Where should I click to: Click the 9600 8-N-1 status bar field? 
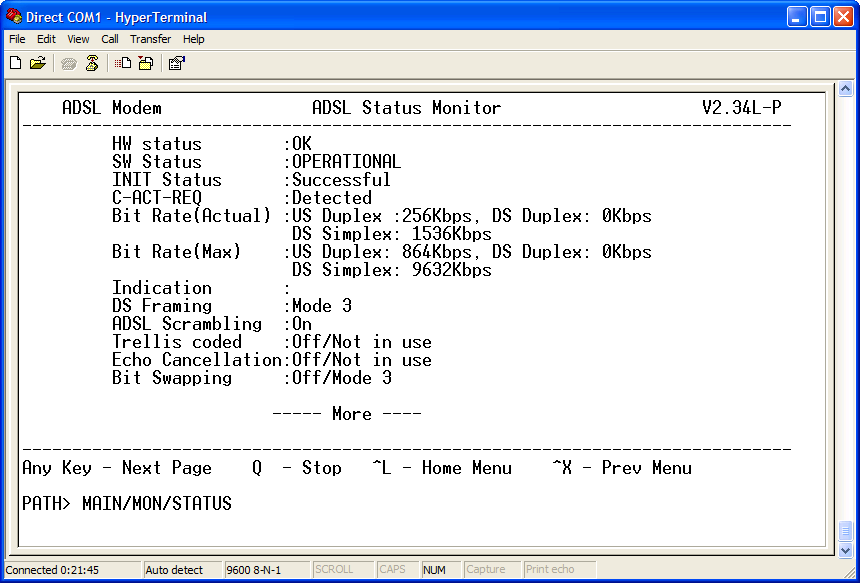tap(256, 570)
